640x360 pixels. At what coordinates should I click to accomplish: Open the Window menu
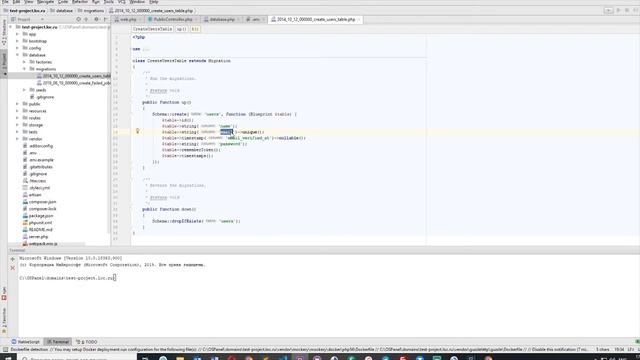click(137, 2)
